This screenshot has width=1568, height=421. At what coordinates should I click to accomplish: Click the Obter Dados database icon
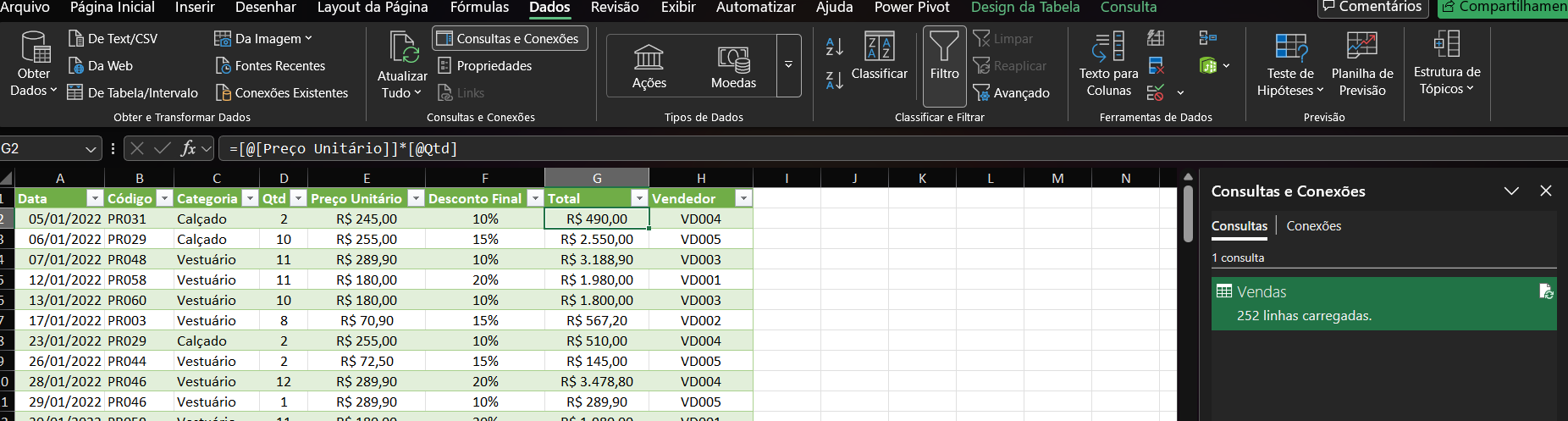pos(36,47)
